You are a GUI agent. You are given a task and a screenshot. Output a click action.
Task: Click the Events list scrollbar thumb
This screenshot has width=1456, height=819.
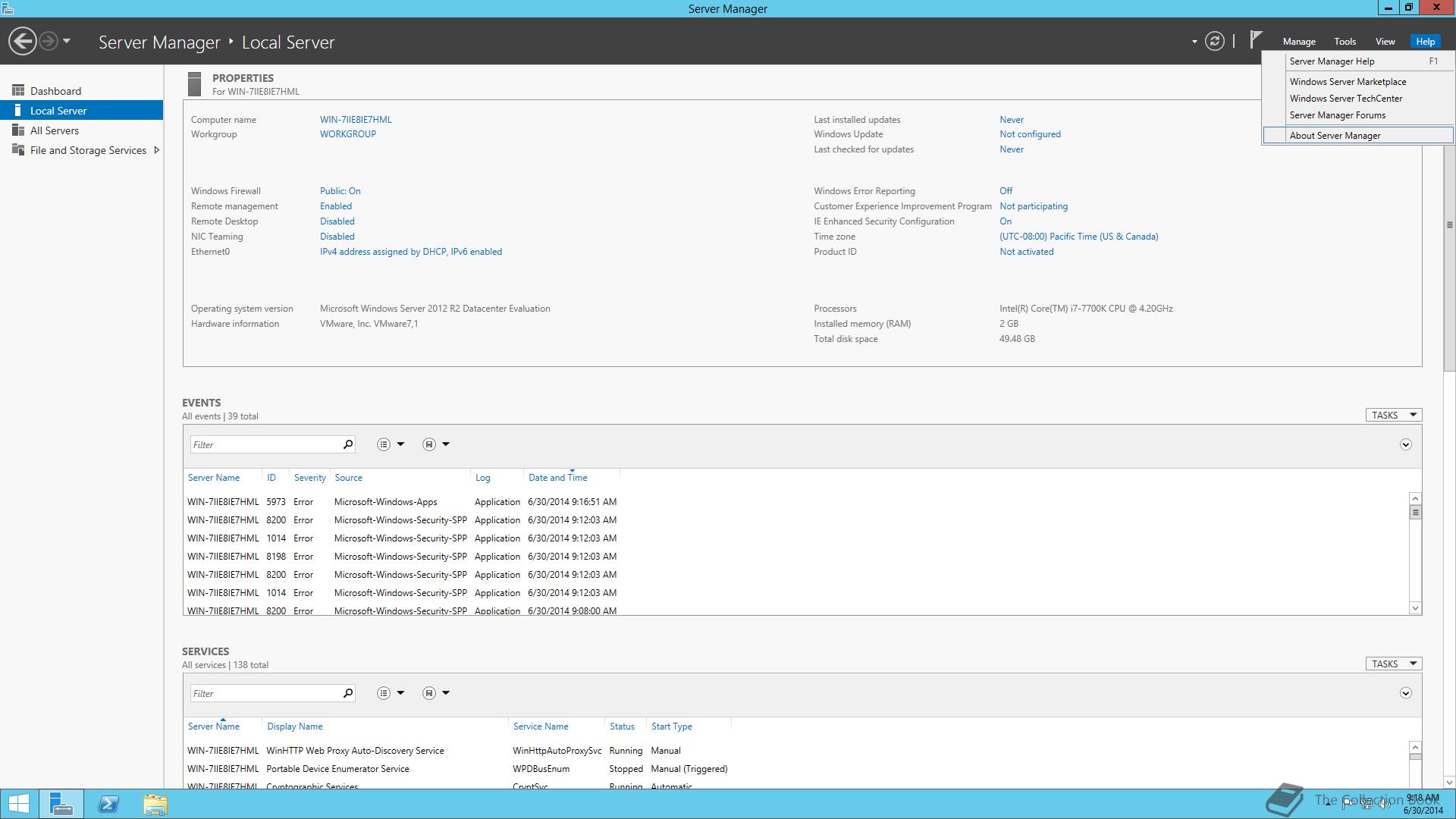[1415, 513]
